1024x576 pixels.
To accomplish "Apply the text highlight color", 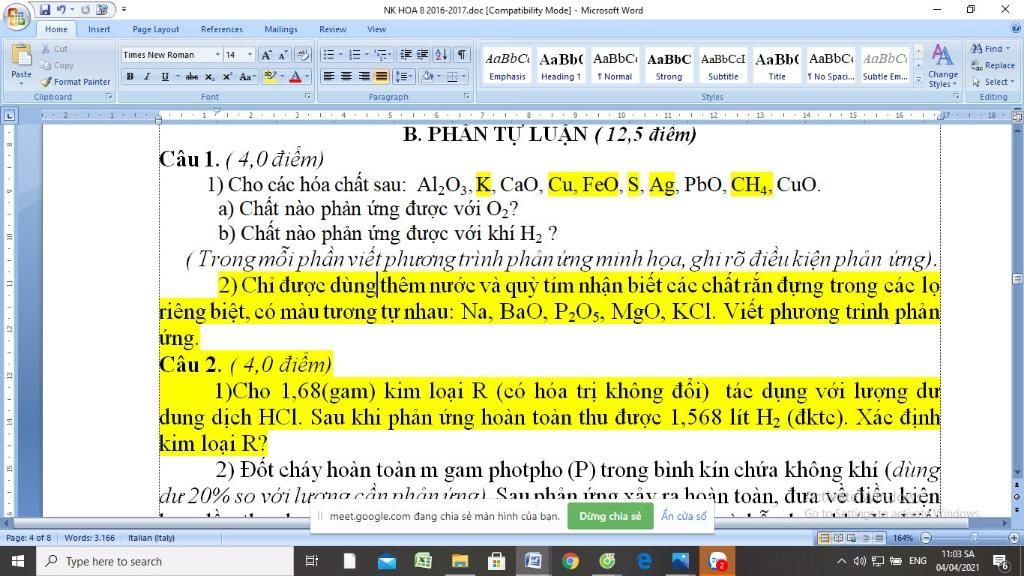I will [x=270, y=76].
